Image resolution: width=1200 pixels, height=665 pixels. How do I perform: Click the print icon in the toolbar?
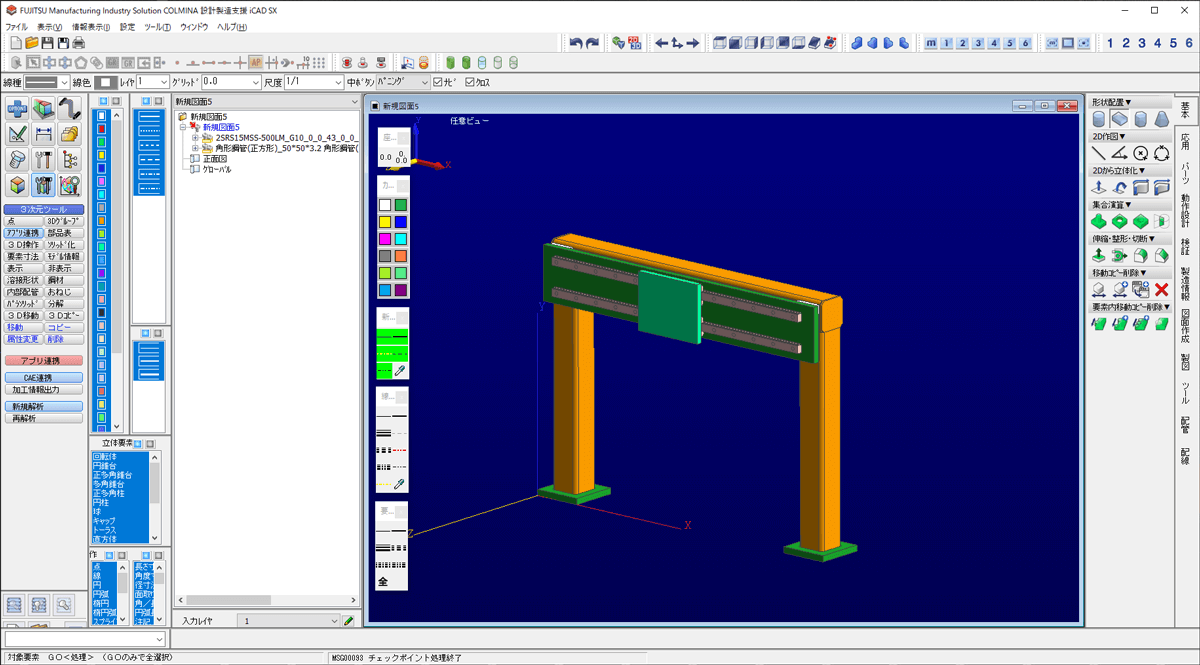tap(79, 43)
